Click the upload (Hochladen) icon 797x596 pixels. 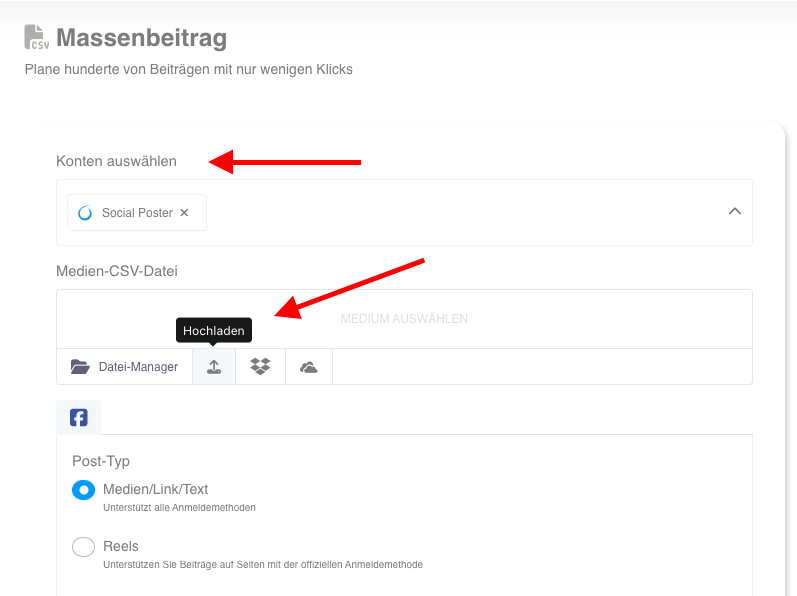pos(214,367)
